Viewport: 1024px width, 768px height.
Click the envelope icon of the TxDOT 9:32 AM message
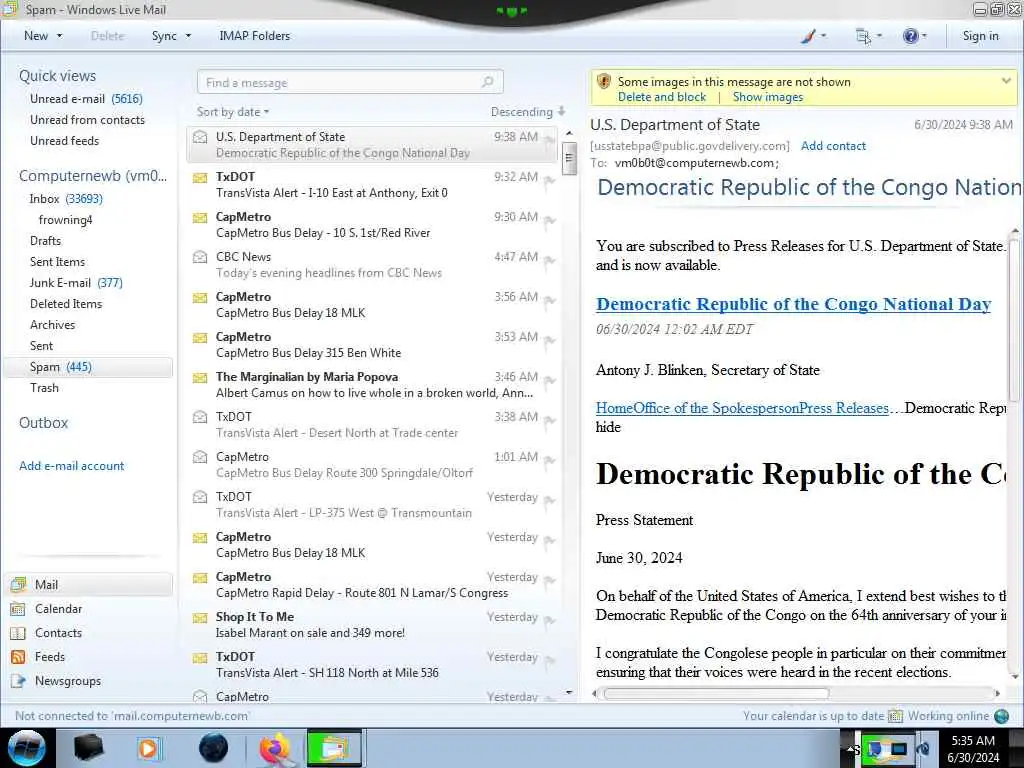(200, 177)
